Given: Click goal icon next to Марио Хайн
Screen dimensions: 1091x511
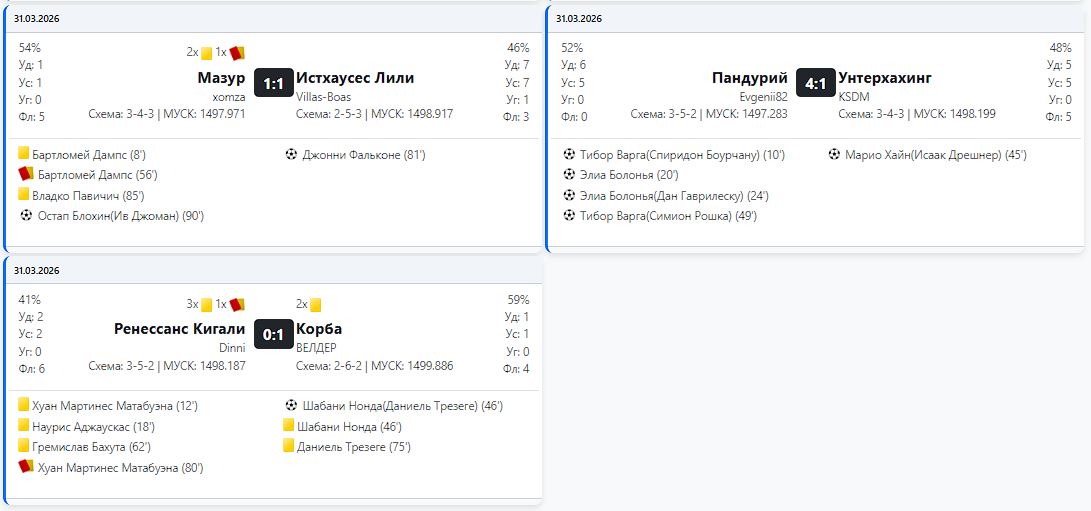Looking at the screenshot, I should click(835, 155).
